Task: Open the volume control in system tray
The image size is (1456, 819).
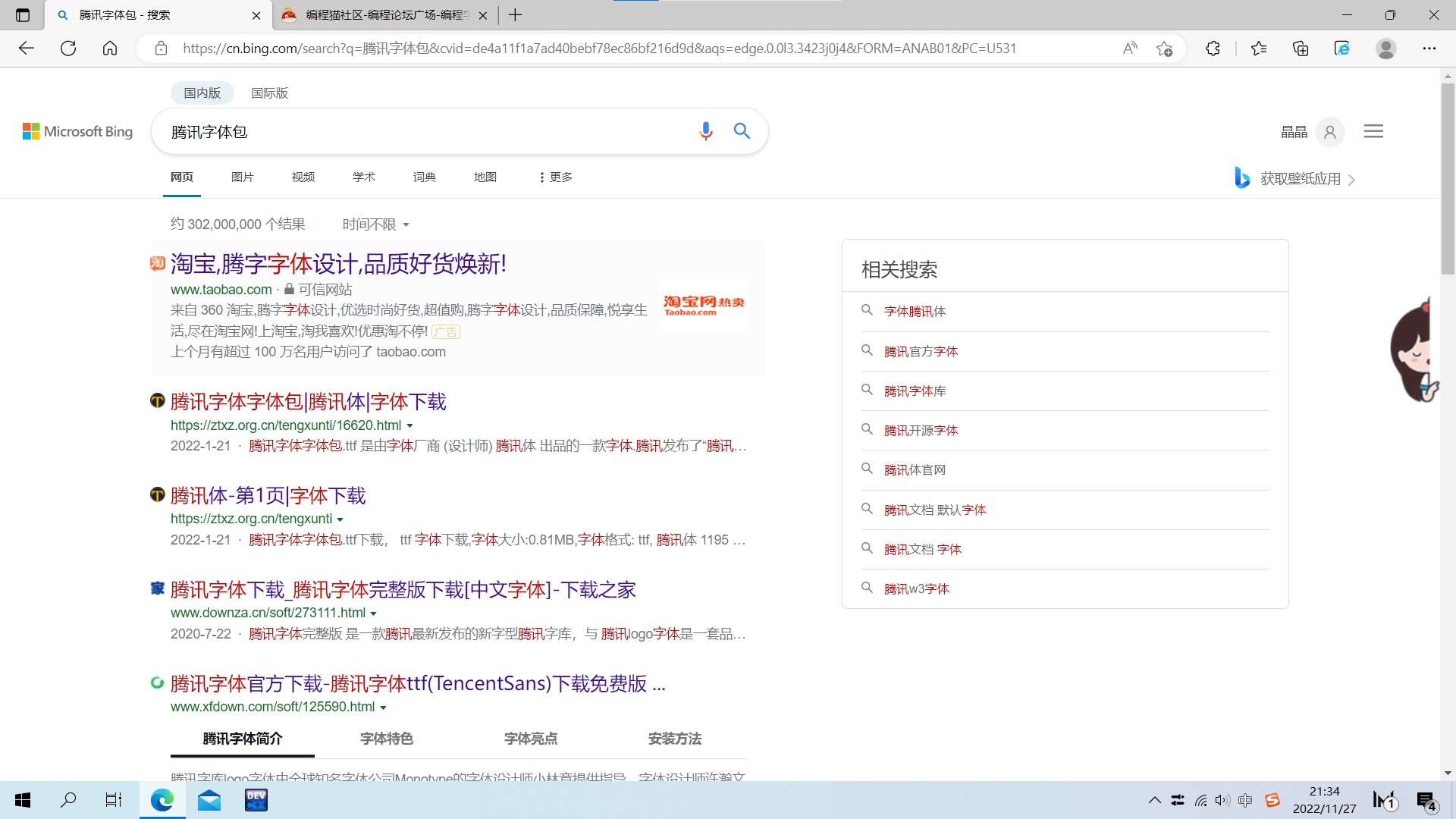Action: [x=1222, y=800]
